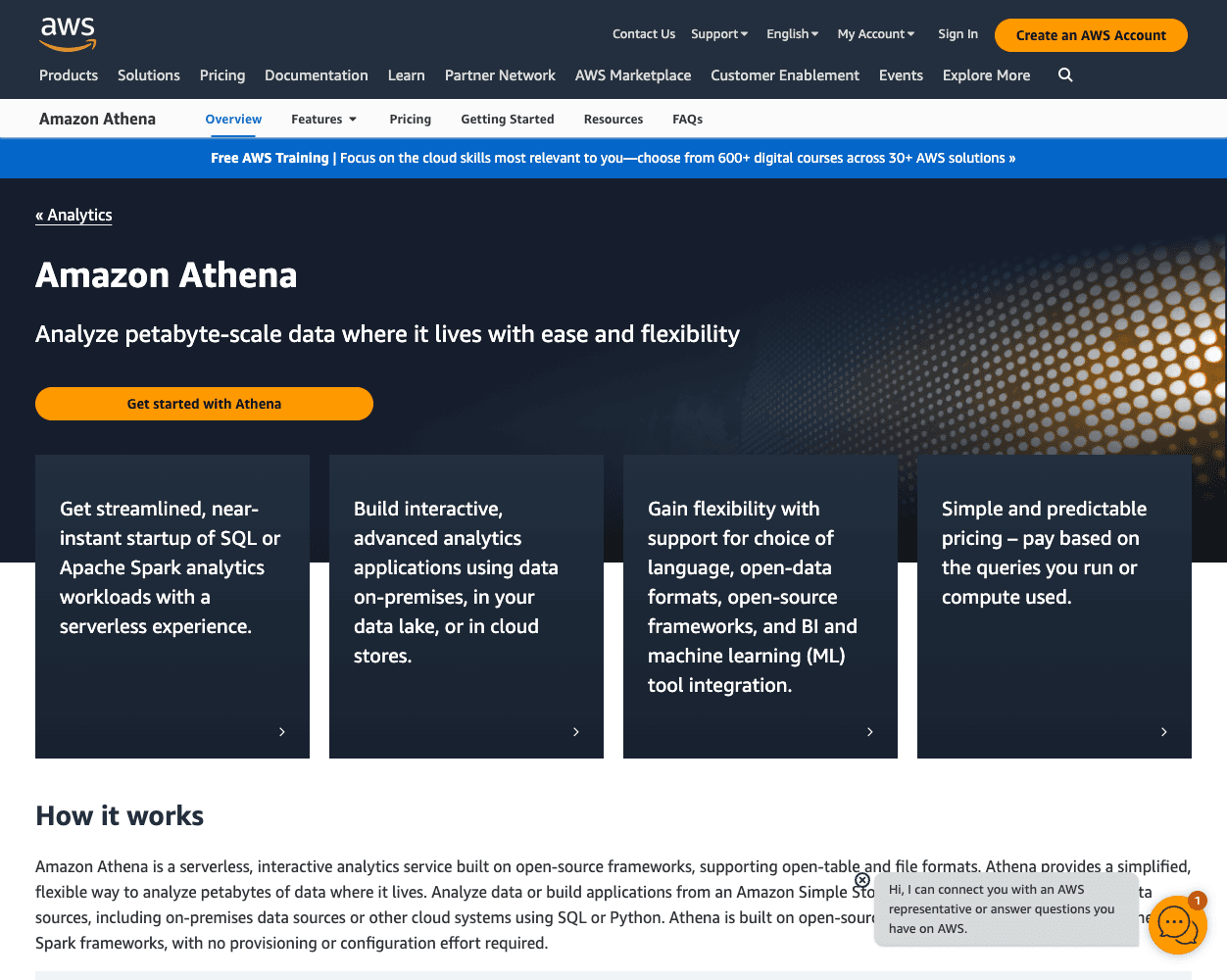Click the How it works heading
Image resolution: width=1227 pixels, height=980 pixels.
[x=120, y=816]
